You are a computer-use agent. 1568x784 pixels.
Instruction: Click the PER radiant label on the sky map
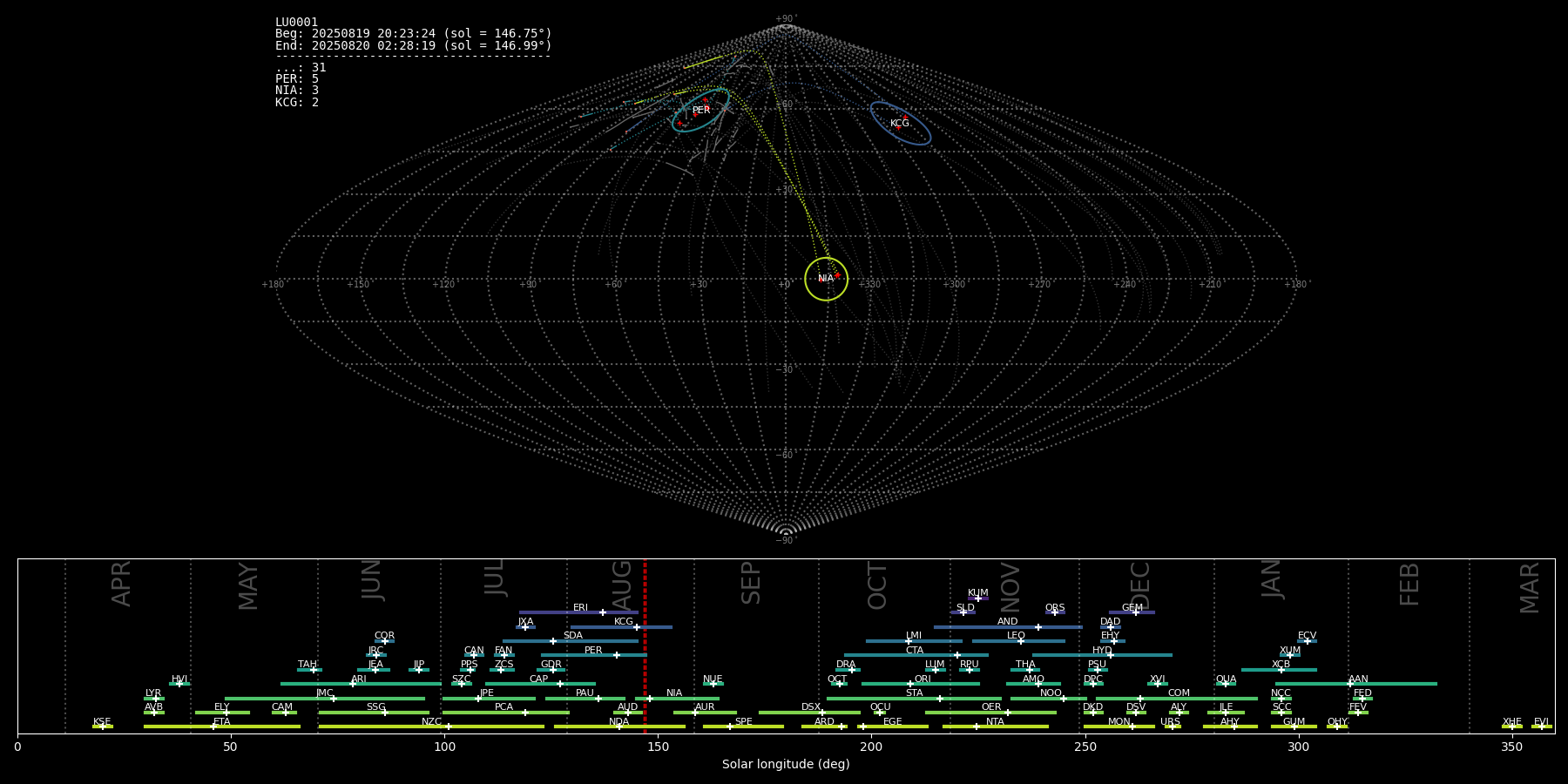click(x=701, y=111)
